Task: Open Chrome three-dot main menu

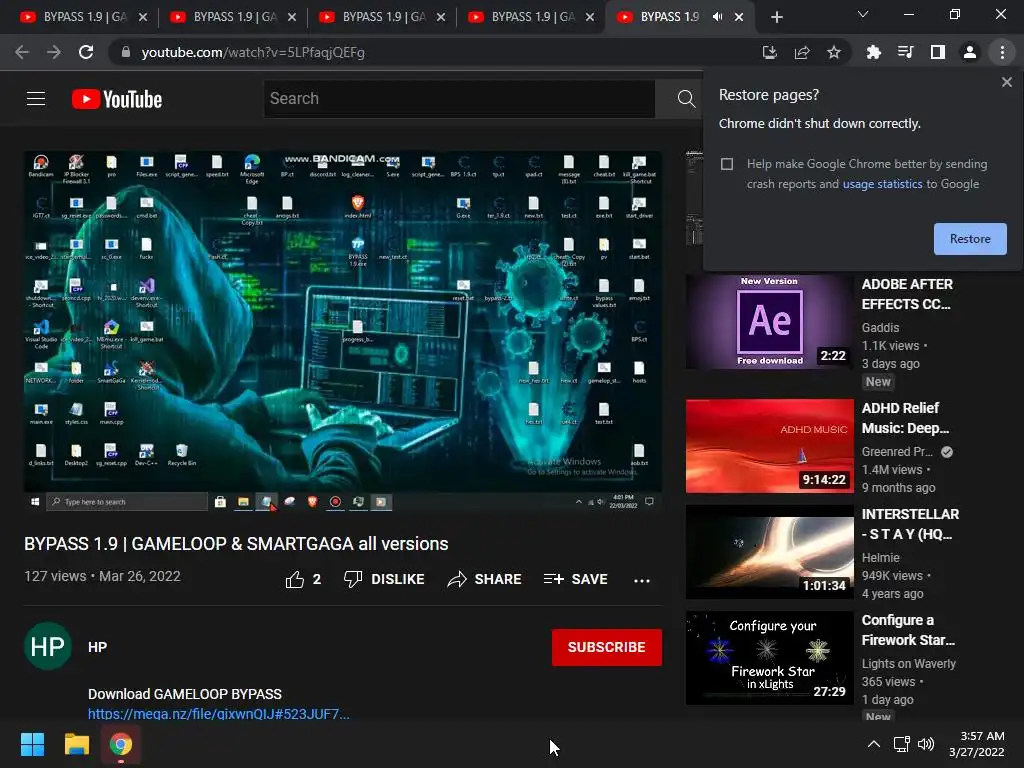Action: 1002,52
